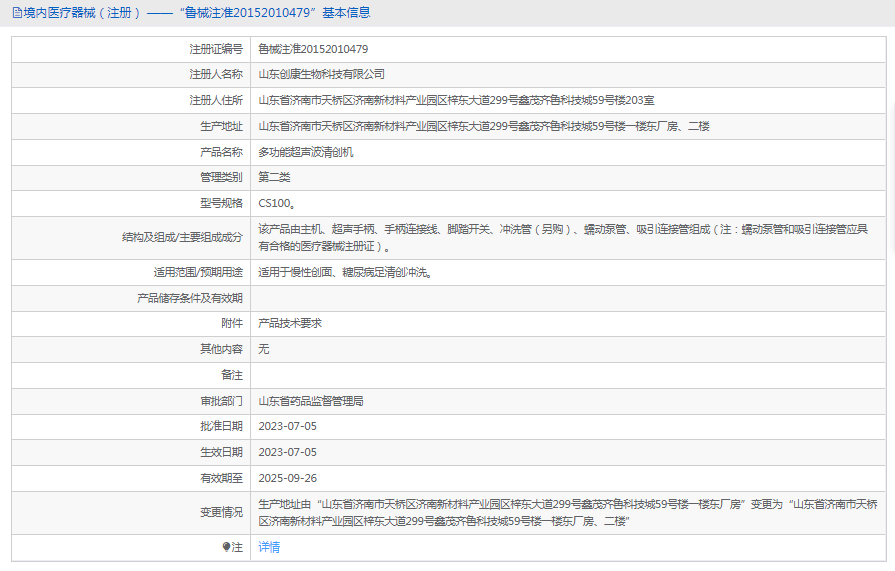Select registration number 鲁械注准20152010479 in the header
The height and width of the screenshot is (571, 895).
(x=248, y=13)
